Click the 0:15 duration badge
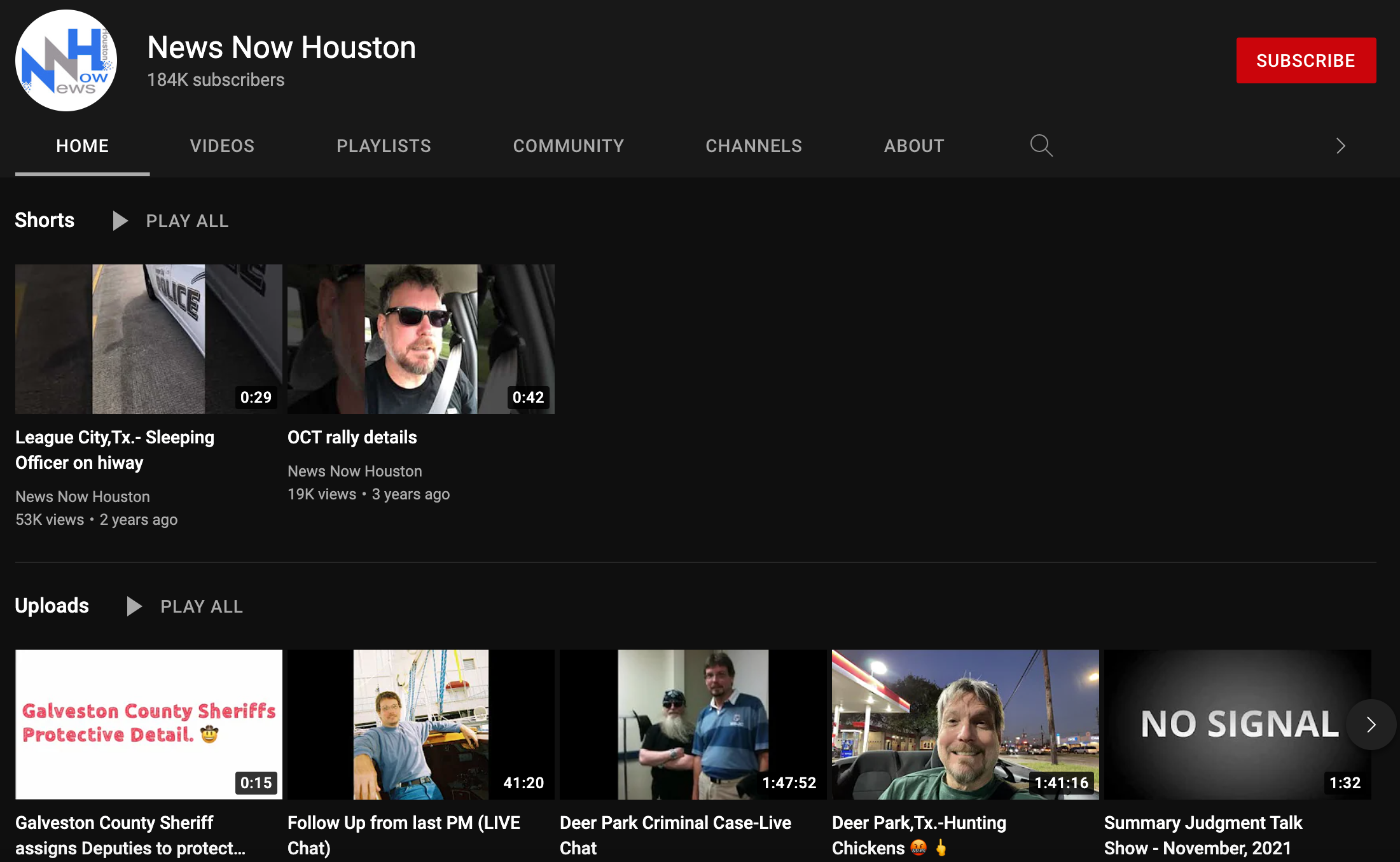Viewport: 1400px width, 862px height. coord(256,783)
